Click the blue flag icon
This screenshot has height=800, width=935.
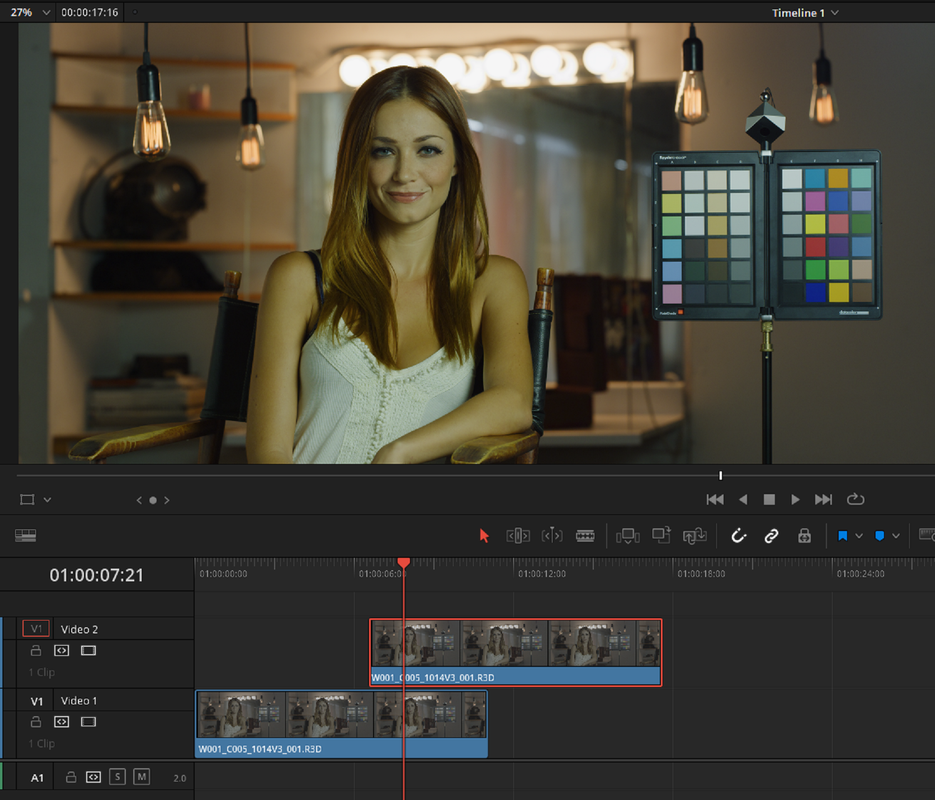843,536
